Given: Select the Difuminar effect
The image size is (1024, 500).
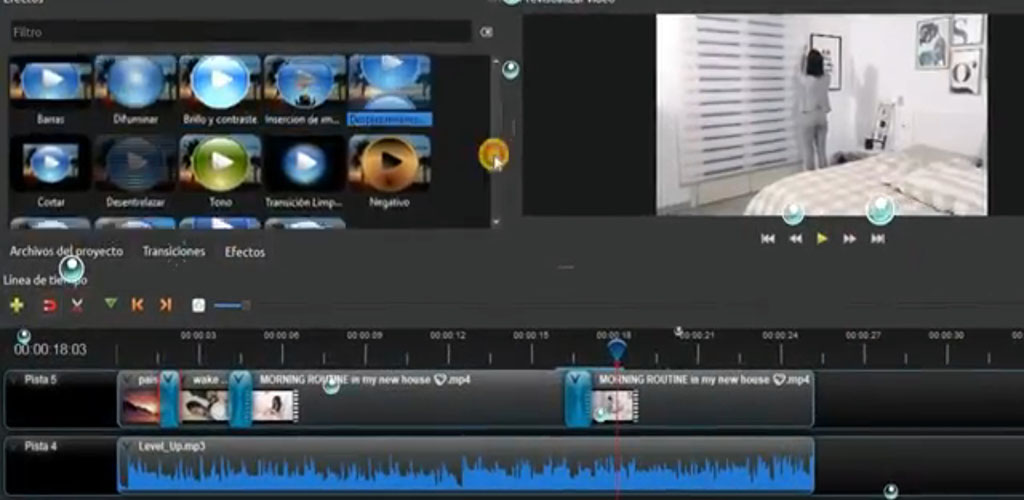Looking at the screenshot, I should pyautogui.click(x=136, y=90).
